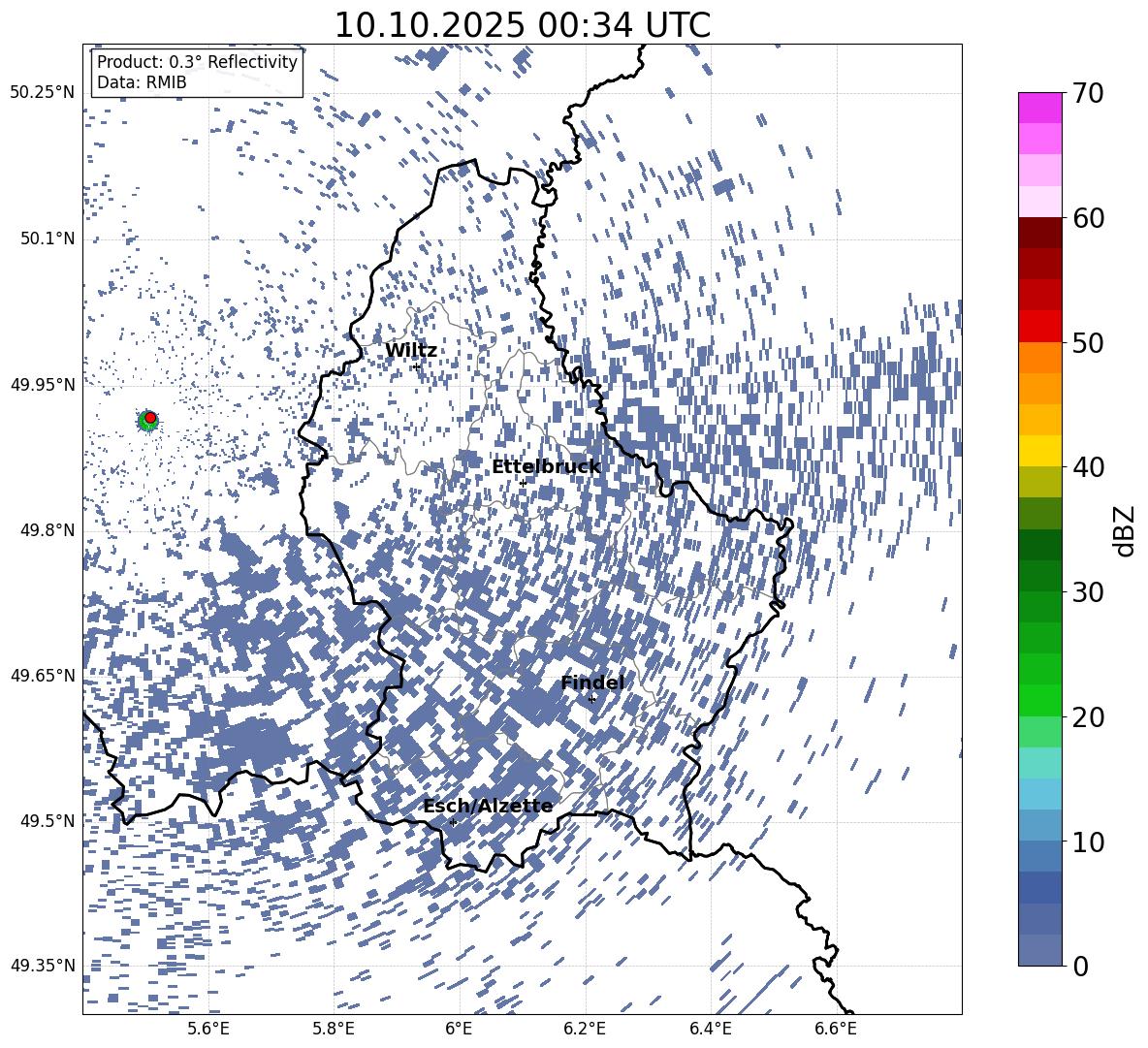The height and width of the screenshot is (1048, 1148).
Task: Click the Esch/Alzette city label
Action: point(488,806)
